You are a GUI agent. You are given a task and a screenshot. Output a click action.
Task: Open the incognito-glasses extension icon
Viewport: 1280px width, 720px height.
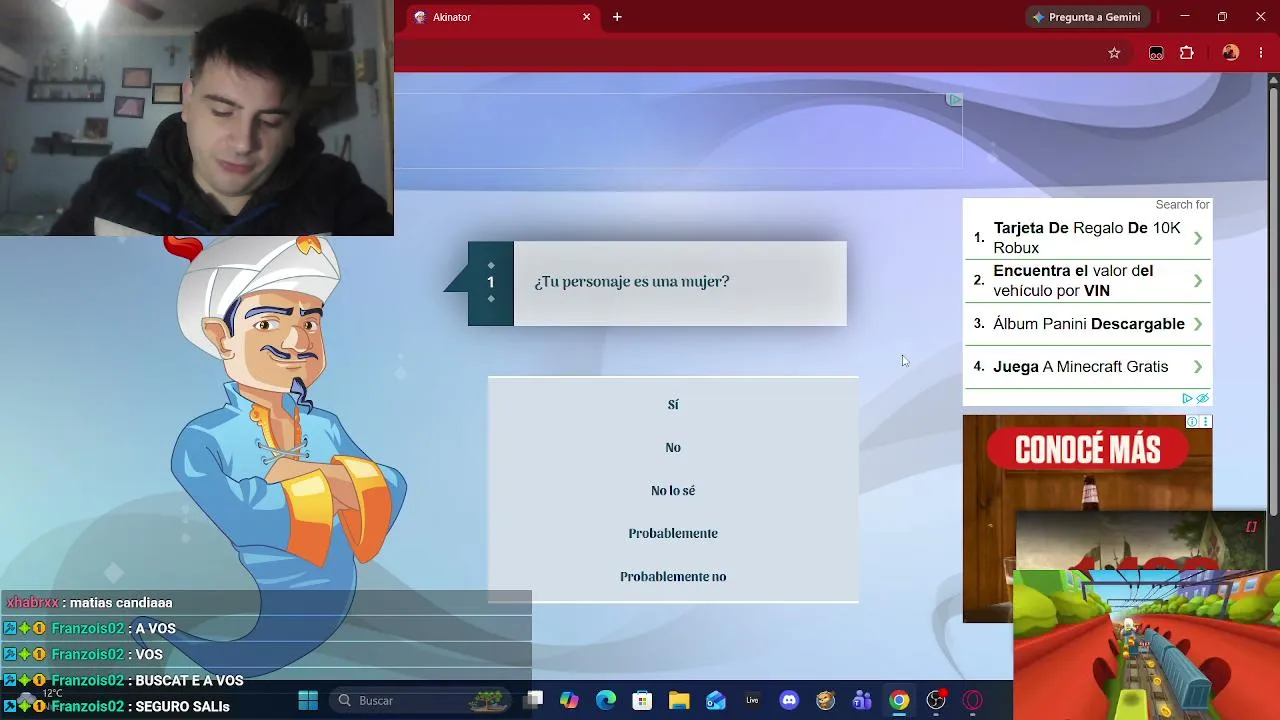pos(1156,53)
